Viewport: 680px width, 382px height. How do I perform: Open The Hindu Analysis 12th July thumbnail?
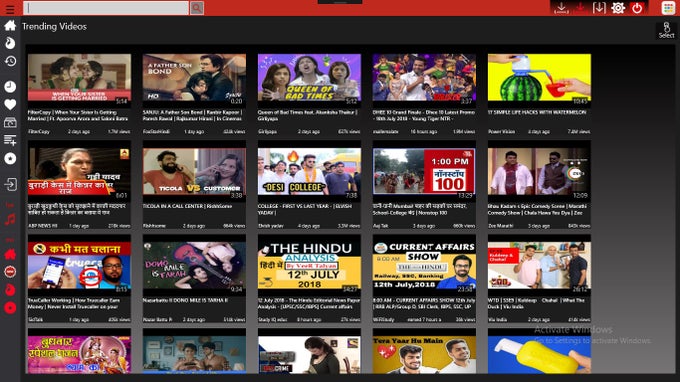coord(309,266)
